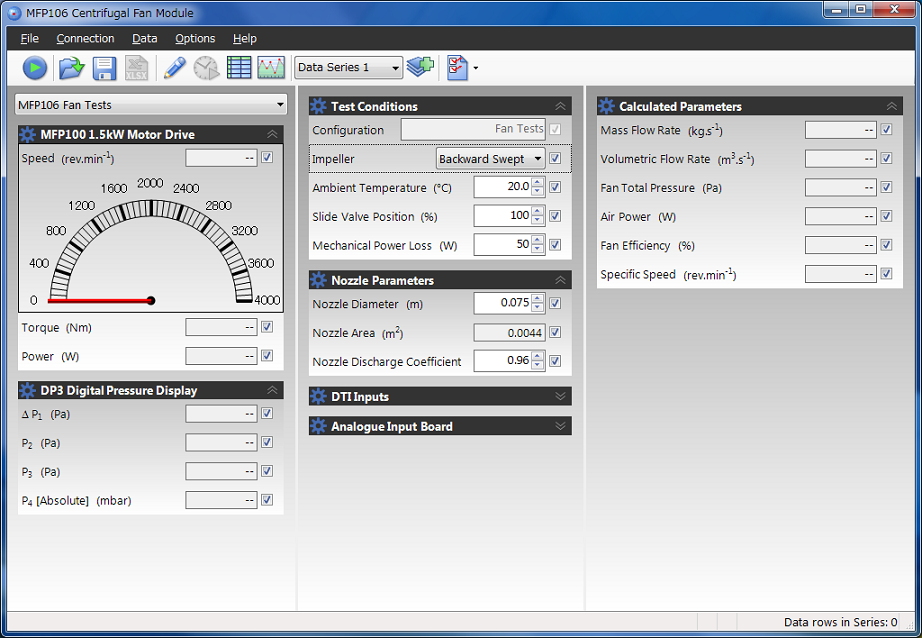Minimize the MFP106 Centrifugal Fan Module window

click(x=837, y=10)
